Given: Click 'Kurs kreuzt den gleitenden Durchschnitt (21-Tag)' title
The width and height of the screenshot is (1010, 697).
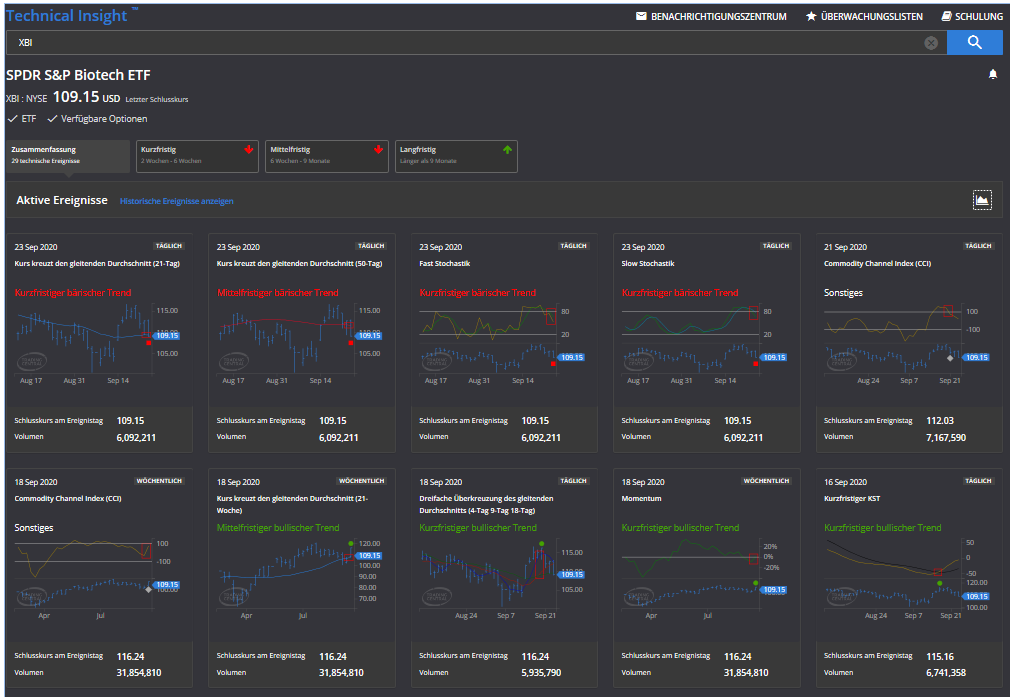Looking at the screenshot, I should (97, 263).
